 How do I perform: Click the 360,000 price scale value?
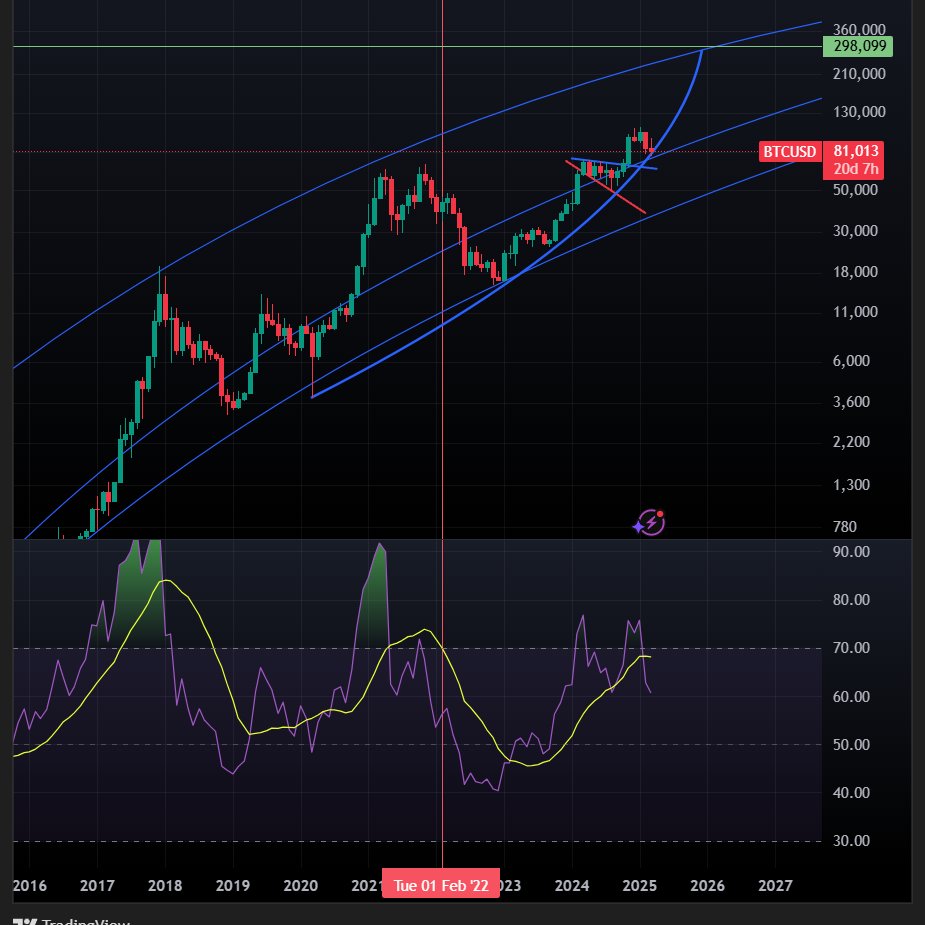point(859,29)
